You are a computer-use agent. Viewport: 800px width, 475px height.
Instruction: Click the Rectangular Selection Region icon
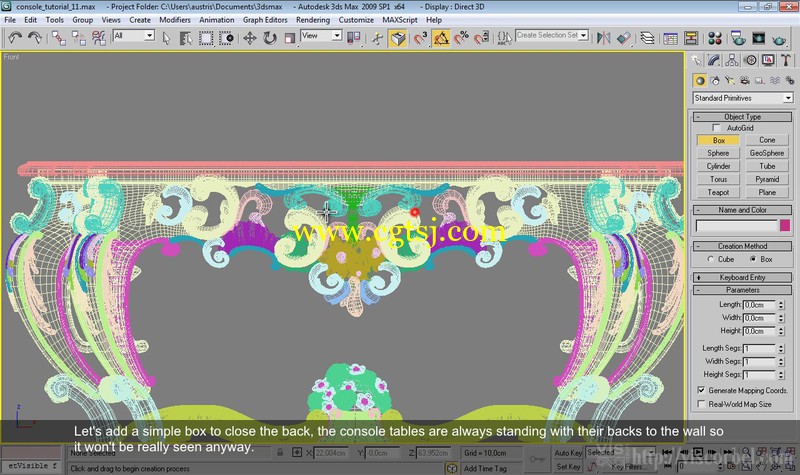(206, 38)
